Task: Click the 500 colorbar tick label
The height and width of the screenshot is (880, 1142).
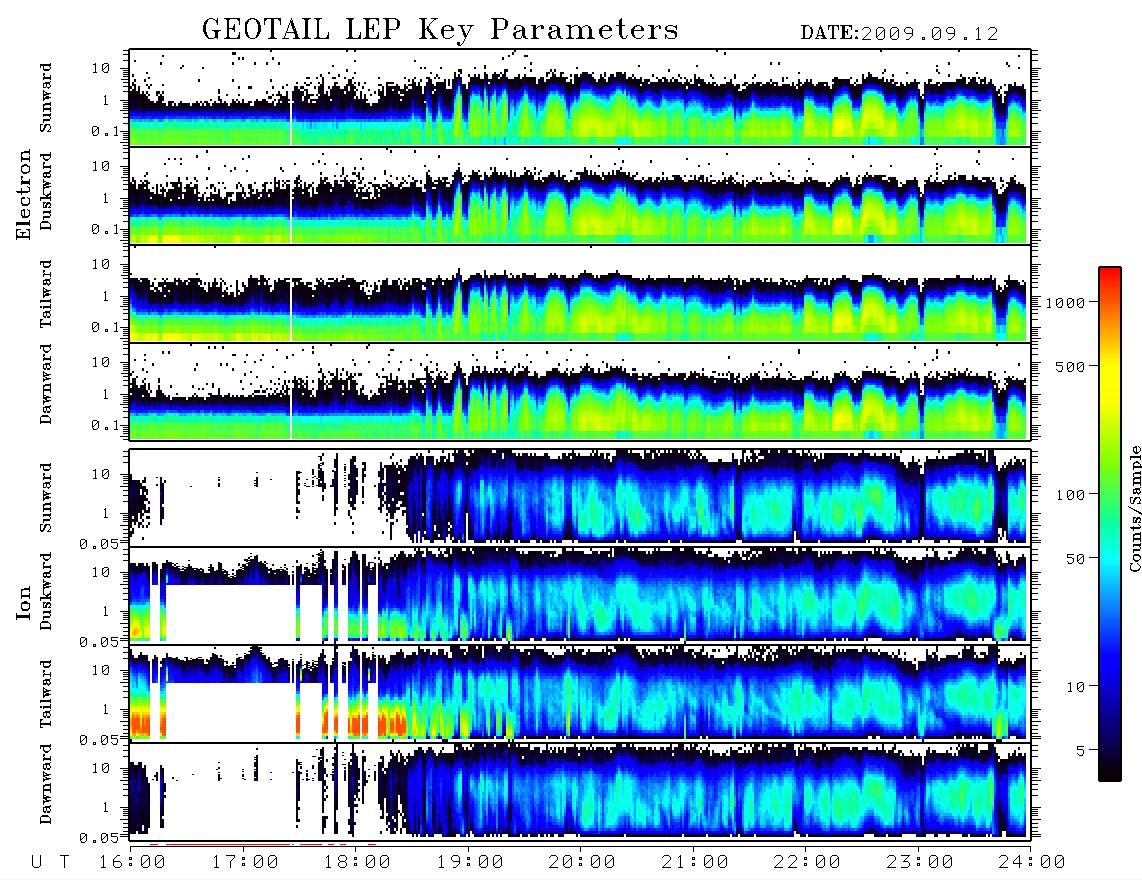Action: point(1070,366)
